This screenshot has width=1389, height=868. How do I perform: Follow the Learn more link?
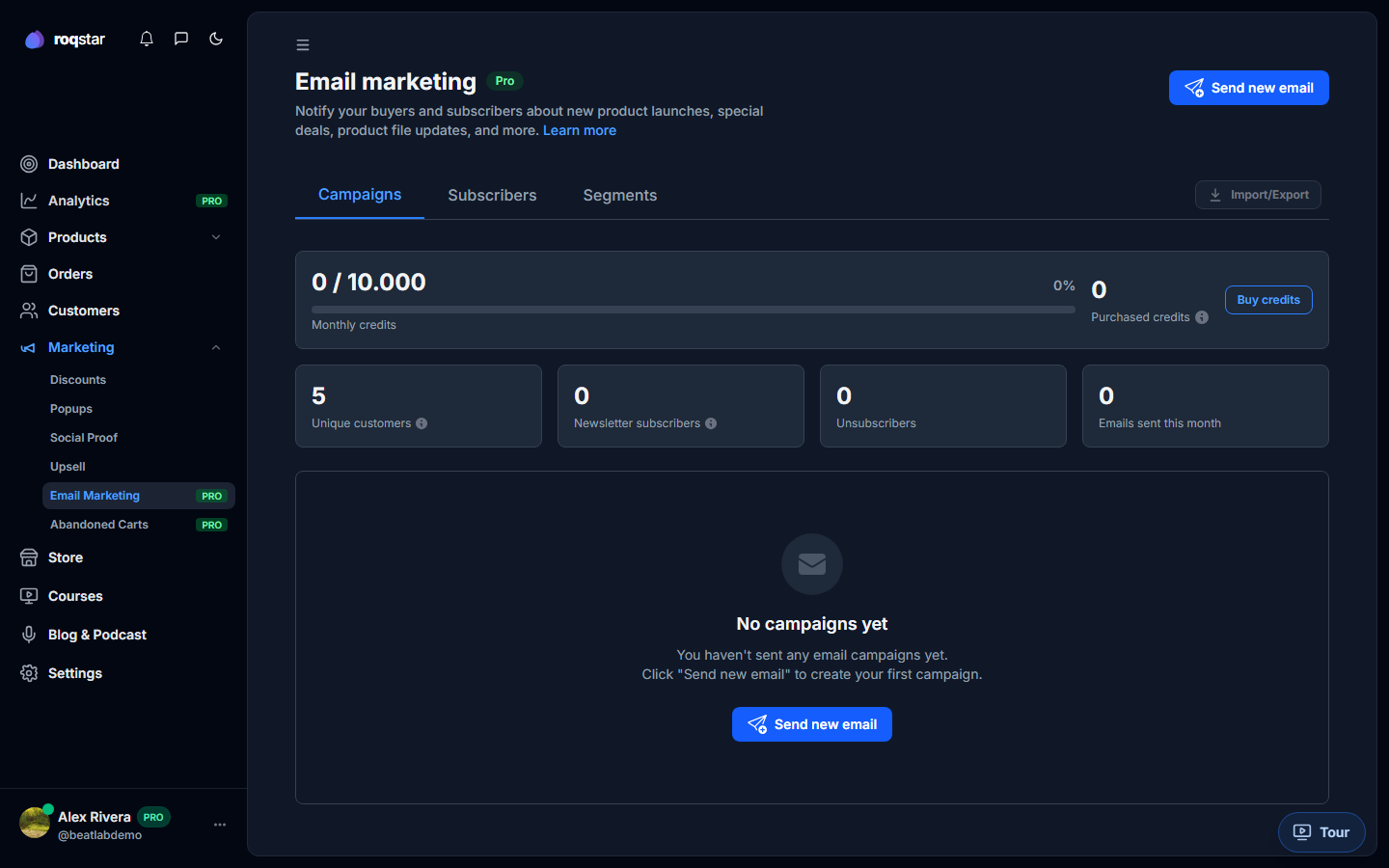tap(580, 130)
